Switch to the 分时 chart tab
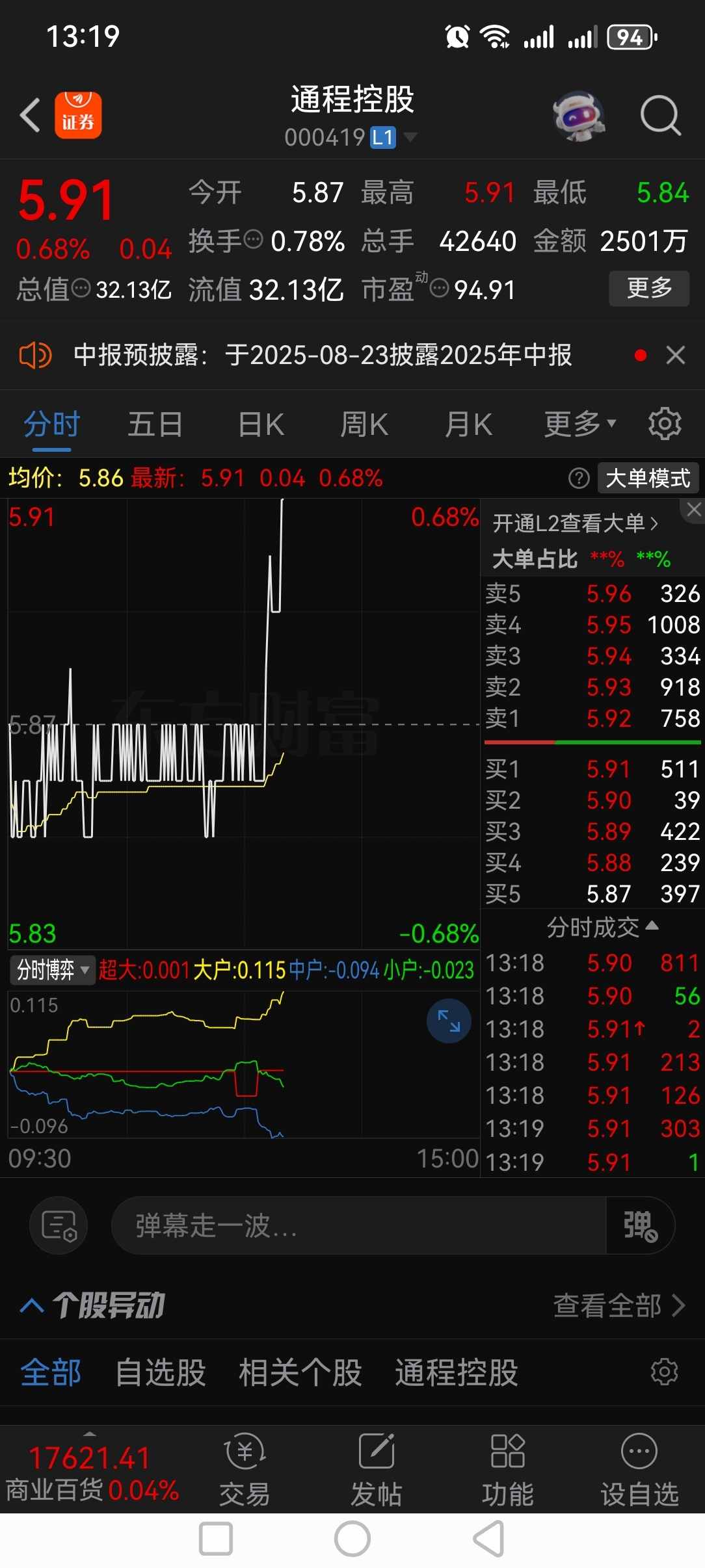The image size is (705, 1568). 51,425
